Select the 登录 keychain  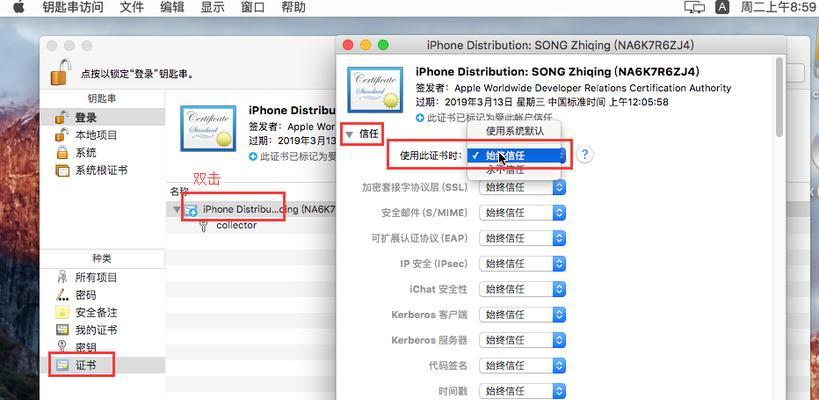click(102, 117)
